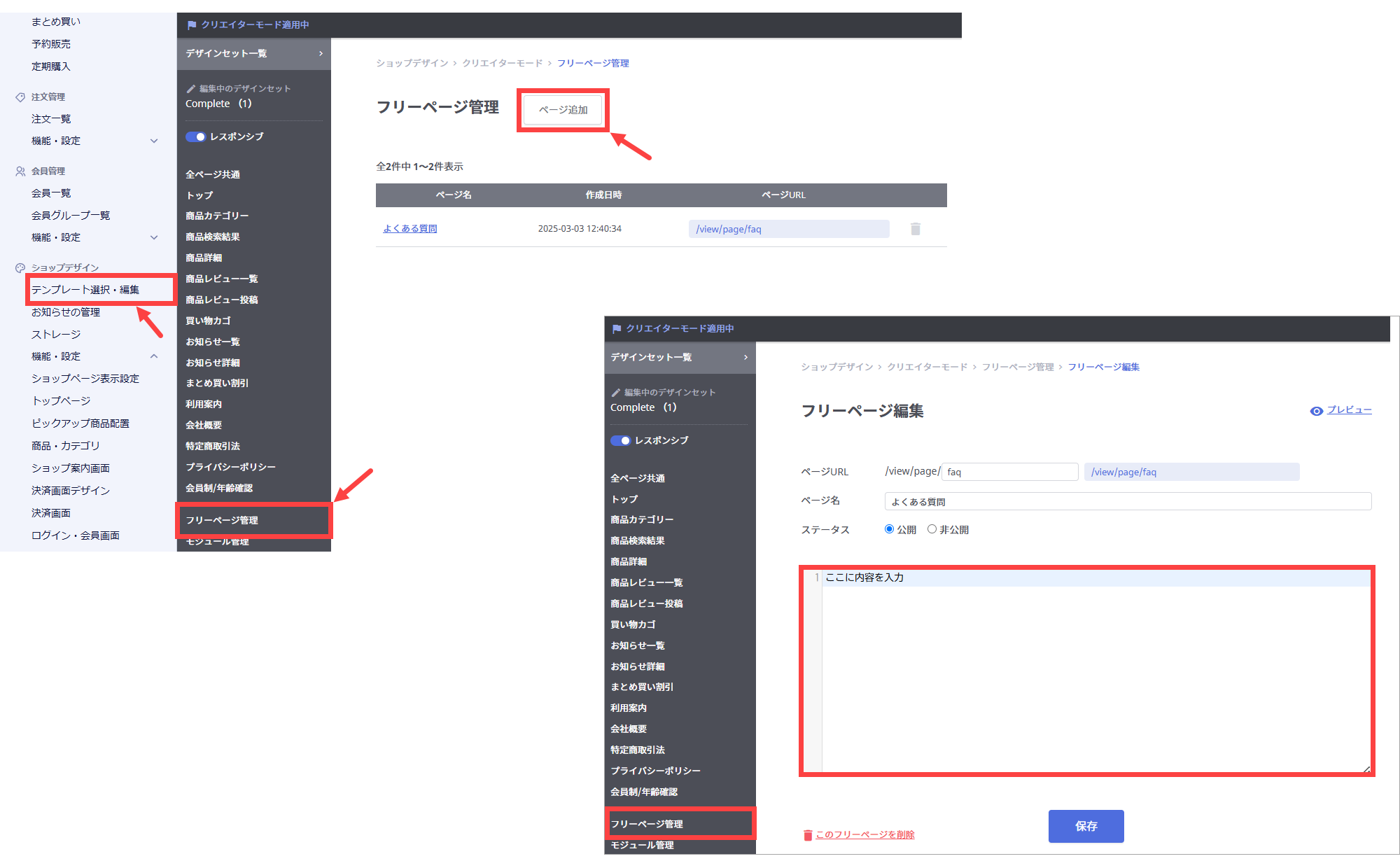Image resolution: width=1400 pixels, height=868 pixels.
Task: Click ショップデザイン breadcrumb in editor window
Action: tap(836, 367)
